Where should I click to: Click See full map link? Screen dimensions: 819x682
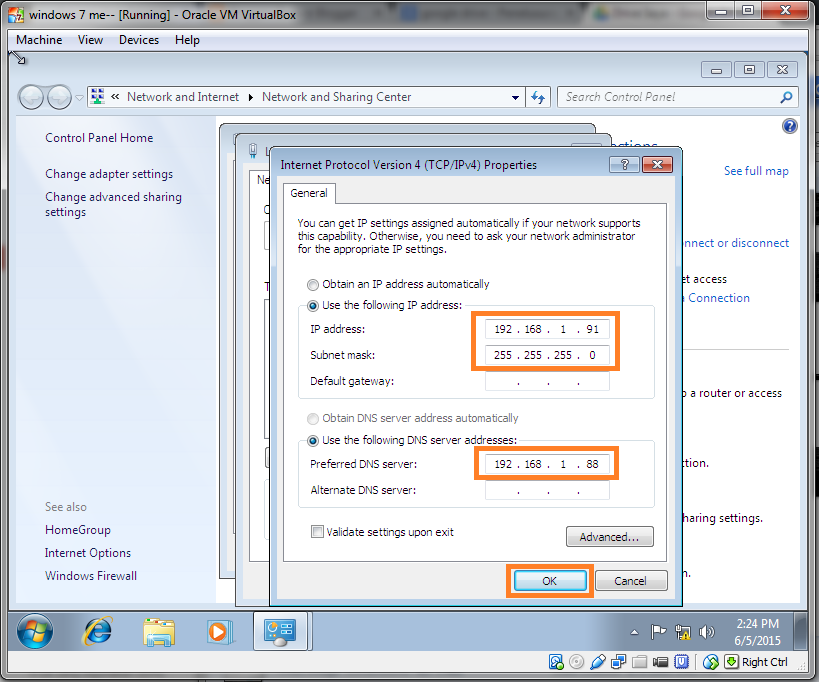click(x=756, y=171)
